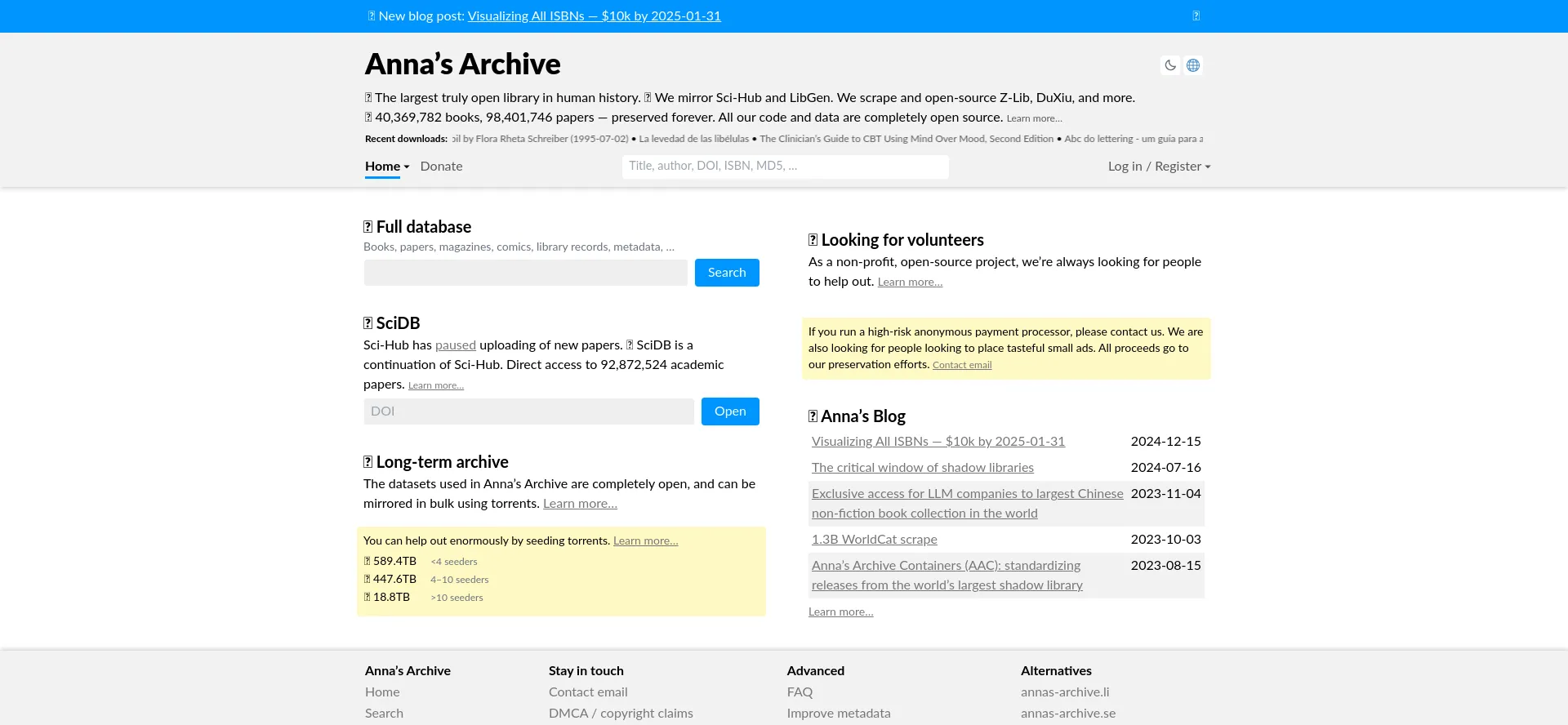
Task: Open the FAQ footer link
Action: [800, 692]
